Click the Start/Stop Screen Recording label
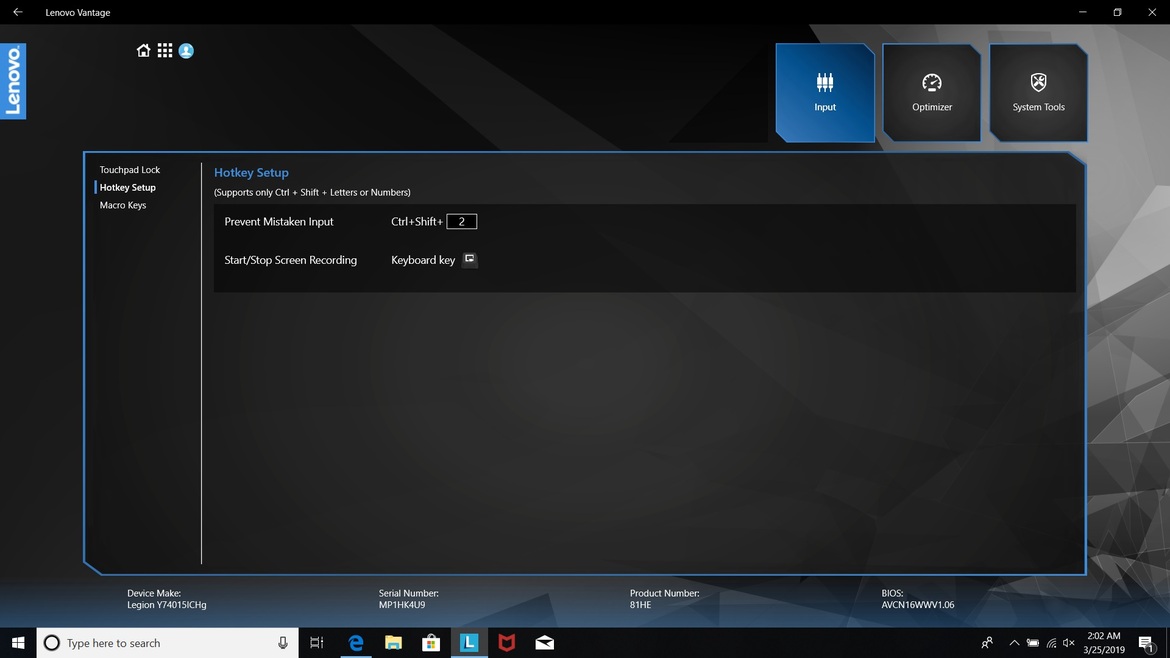Image resolution: width=1170 pixels, height=658 pixels. click(x=291, y=260)
